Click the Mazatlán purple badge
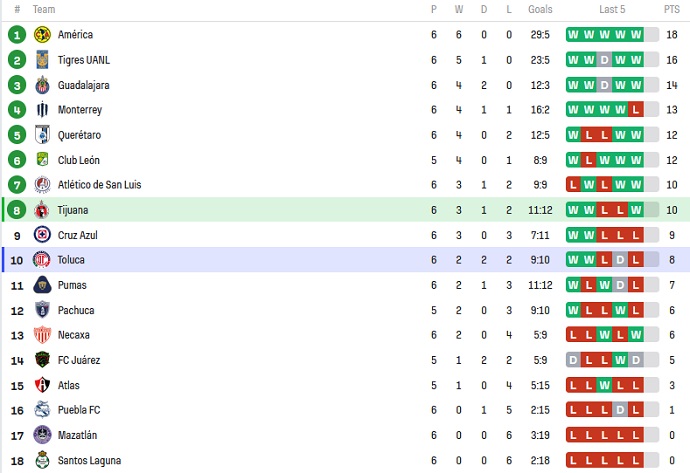 [x=42, y=435]
